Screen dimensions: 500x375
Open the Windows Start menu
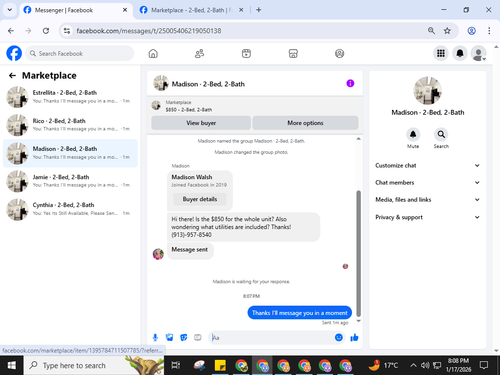(x=11, y=365)
